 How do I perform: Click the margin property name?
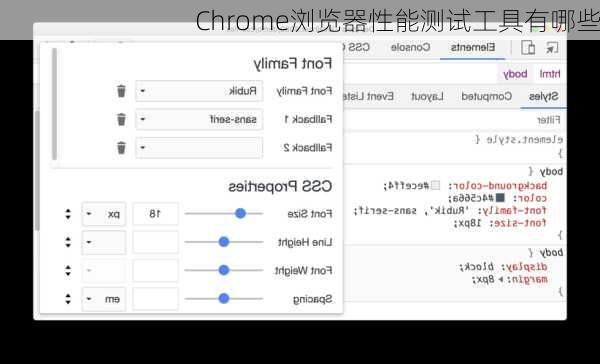530,279
